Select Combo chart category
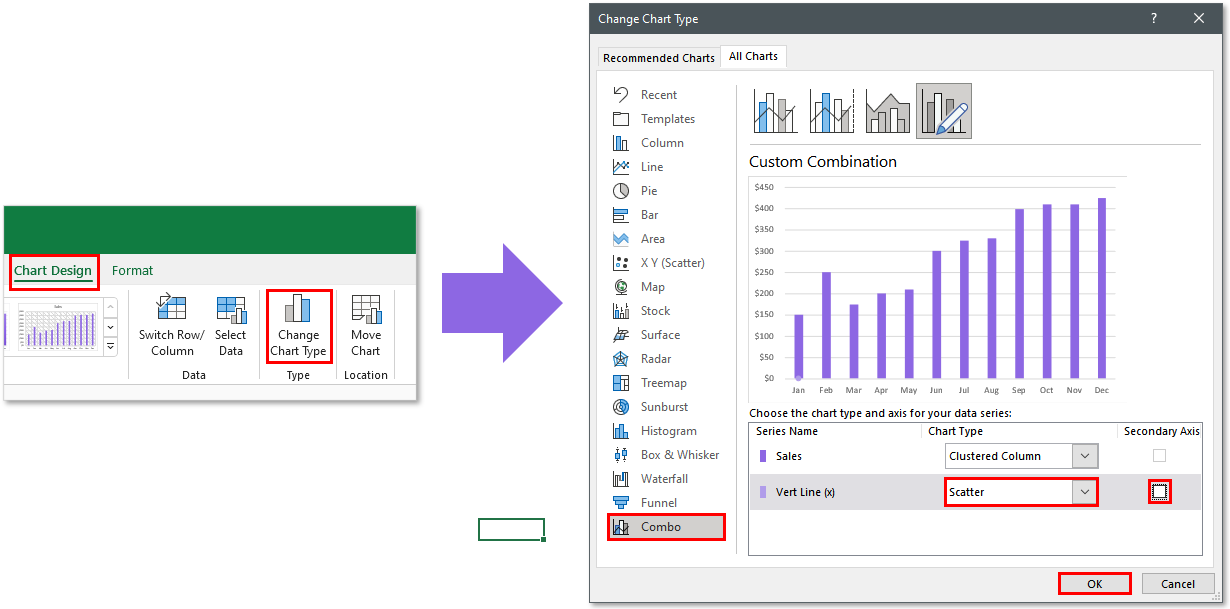 point(666,527)
